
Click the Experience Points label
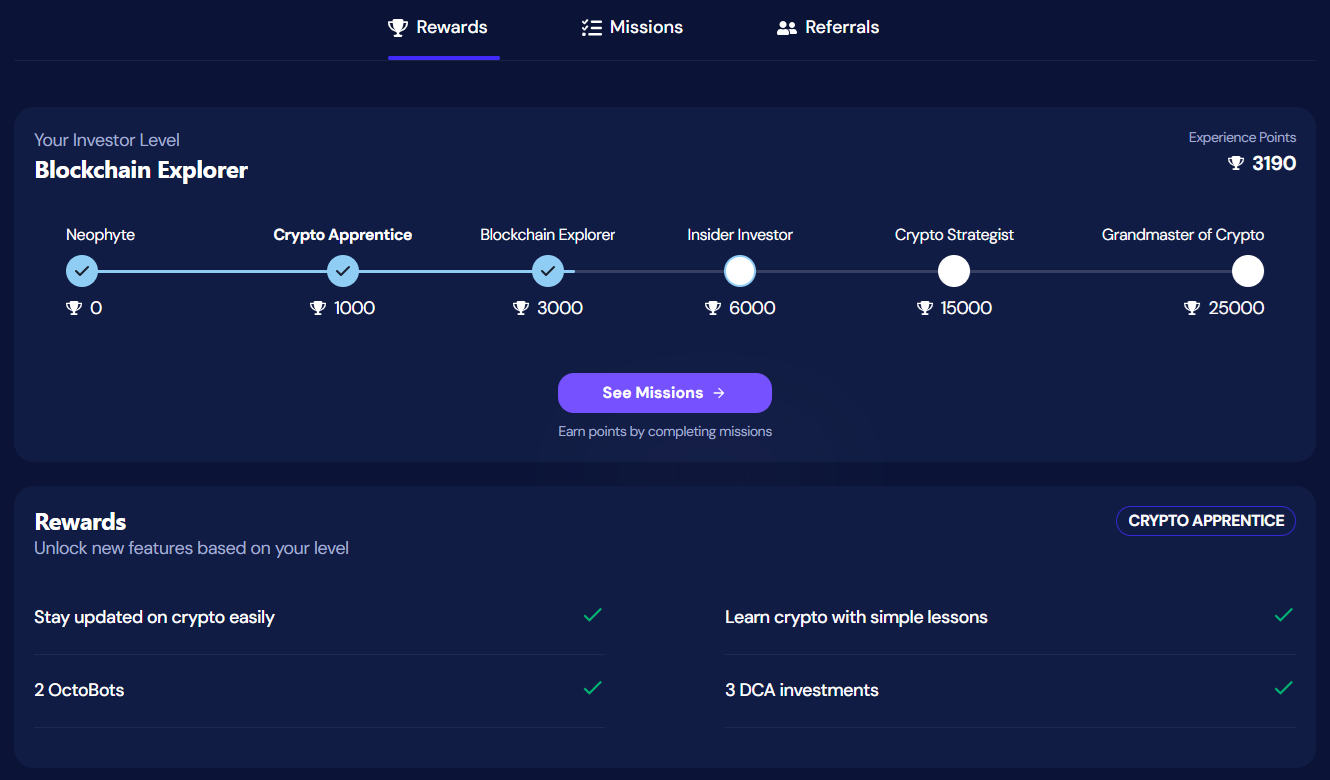1242,138
